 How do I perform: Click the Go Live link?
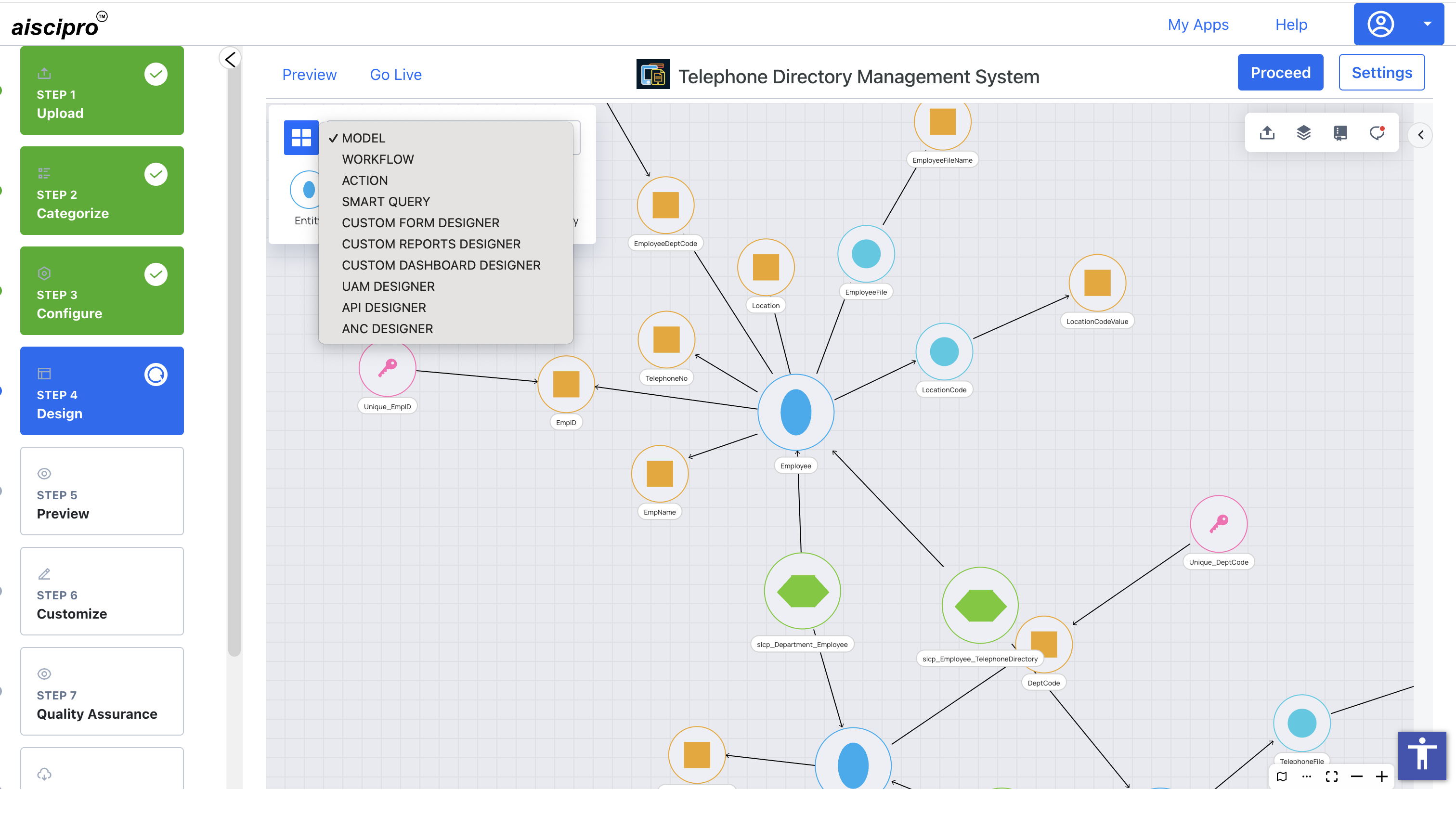click(x=396, y=75)
